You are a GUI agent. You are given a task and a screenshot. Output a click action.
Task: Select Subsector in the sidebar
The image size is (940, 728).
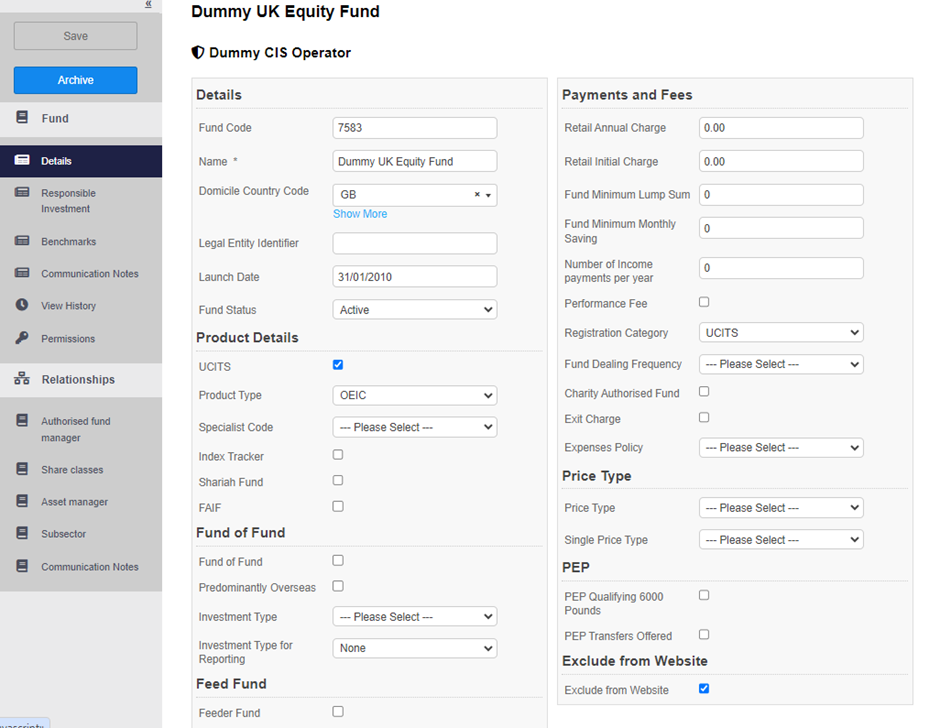[63, 534]
